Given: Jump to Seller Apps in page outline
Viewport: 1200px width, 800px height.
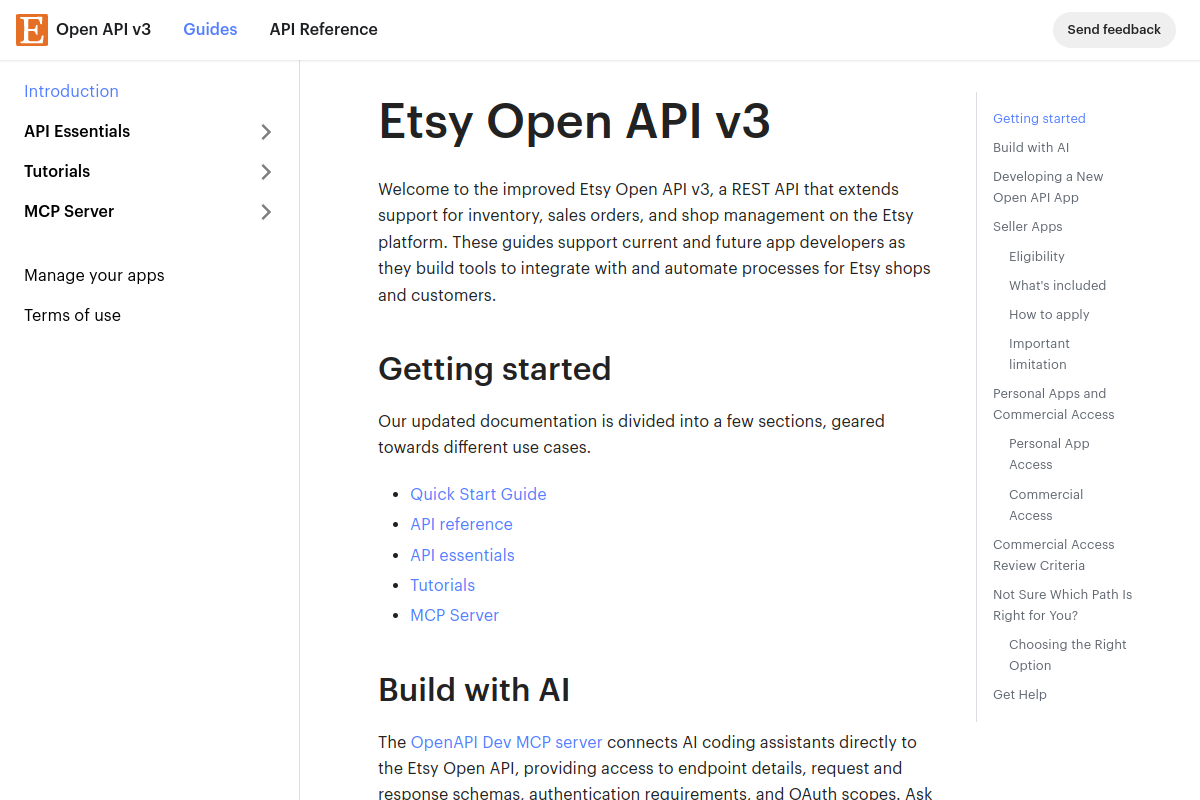Looking at the screenshot, I should tap(1028, 227).
